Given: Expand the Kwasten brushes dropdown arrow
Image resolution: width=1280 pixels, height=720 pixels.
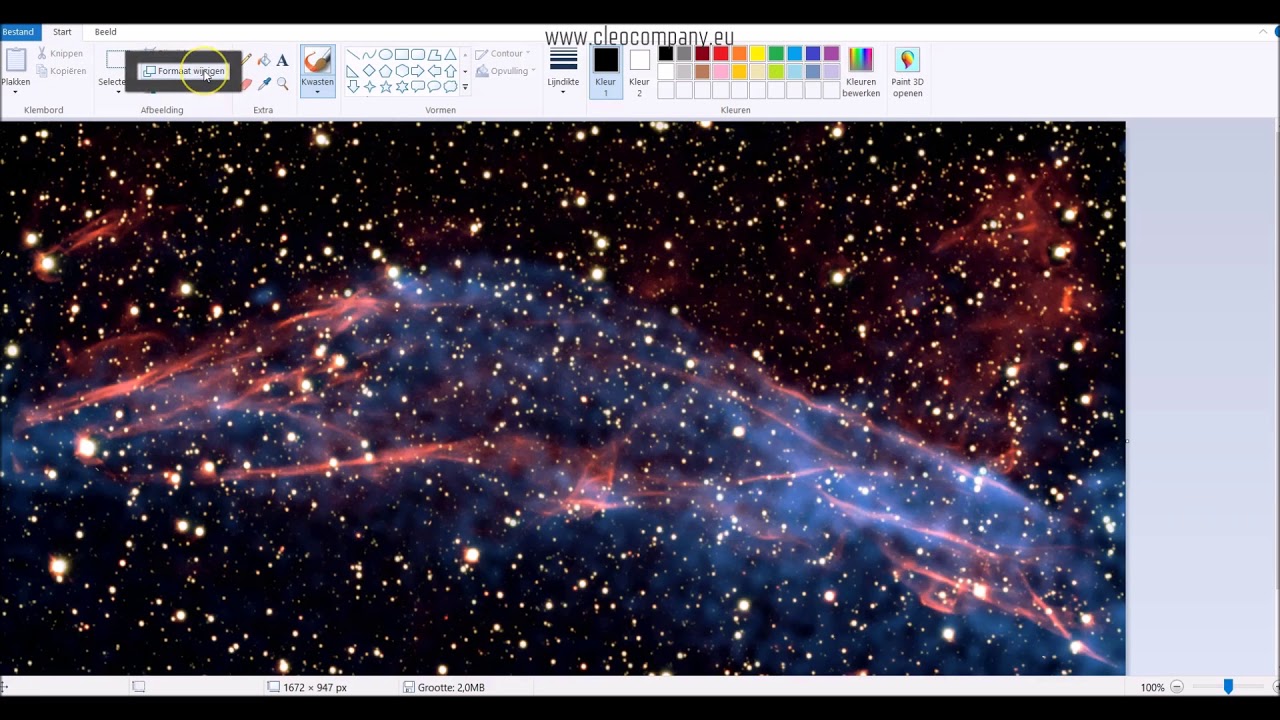Looking at the screenshot, I should click(x=317, y=92).
